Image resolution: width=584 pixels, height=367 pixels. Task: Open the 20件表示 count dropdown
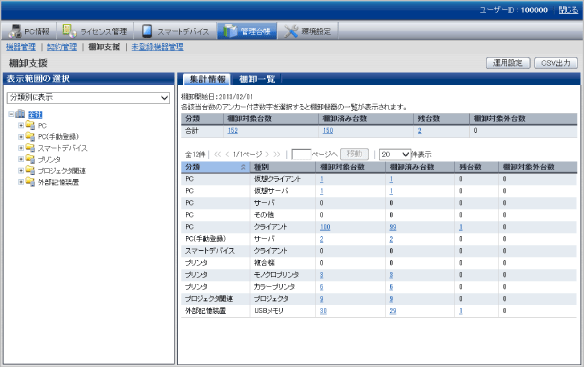(395, 154)
